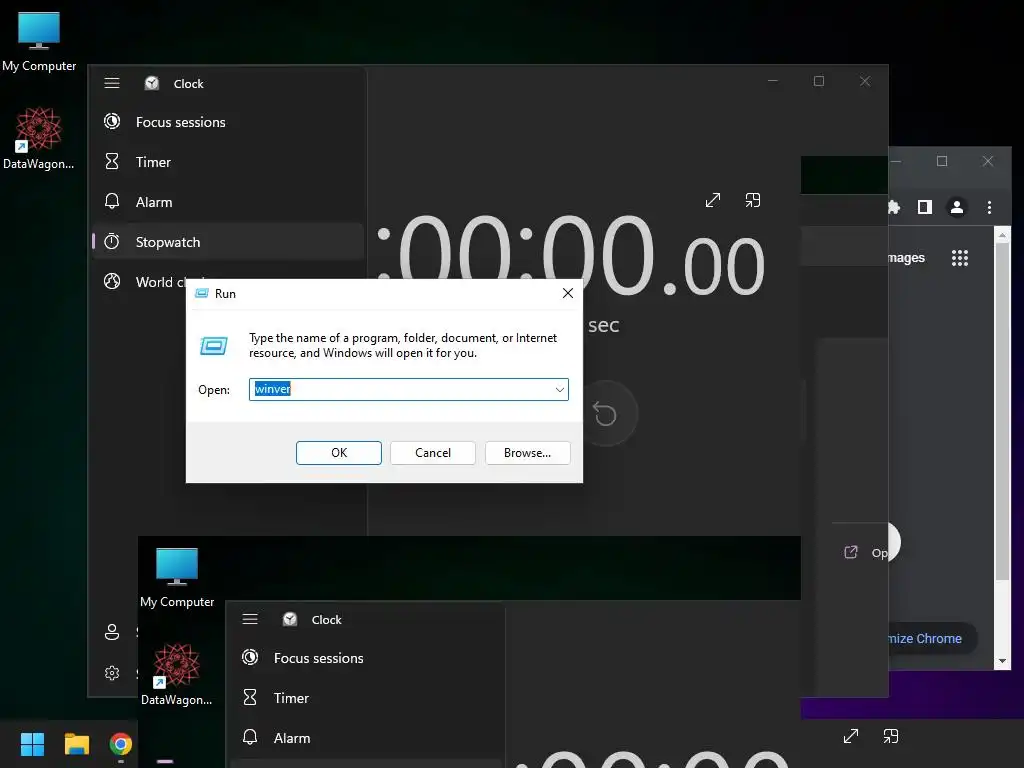The image size is (1024, 768).
Task: Expand the Open field dropdown arrow in Run
Action: pos(560,389)
